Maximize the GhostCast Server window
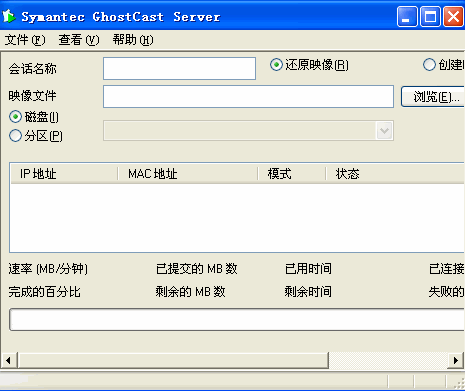This screenshot has height=391, width=465. pos(430,16)
